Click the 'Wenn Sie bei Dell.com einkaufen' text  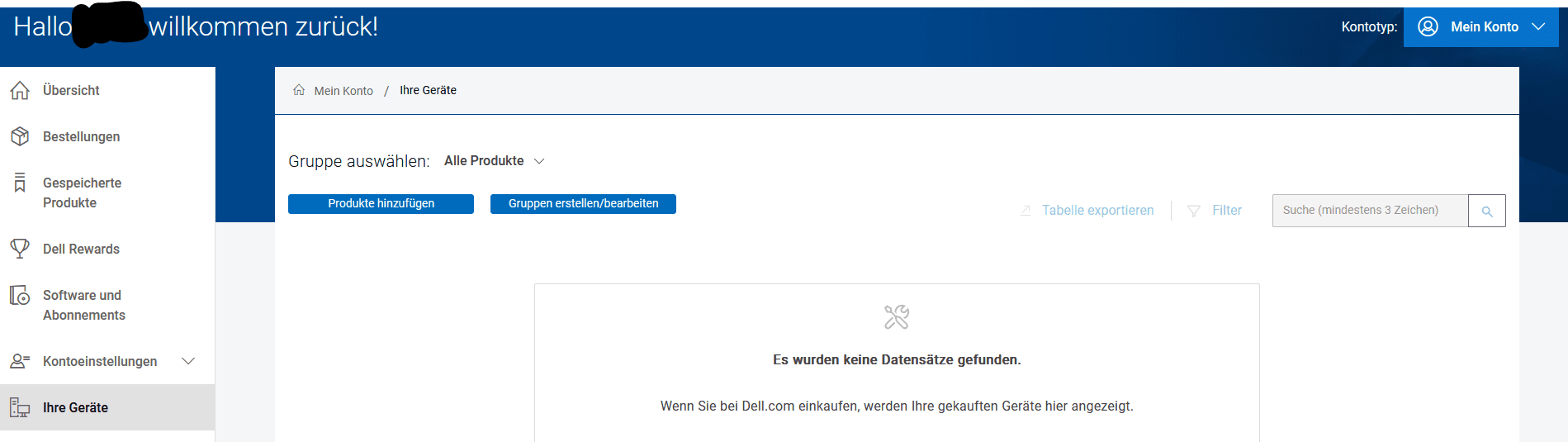point(897,406)
